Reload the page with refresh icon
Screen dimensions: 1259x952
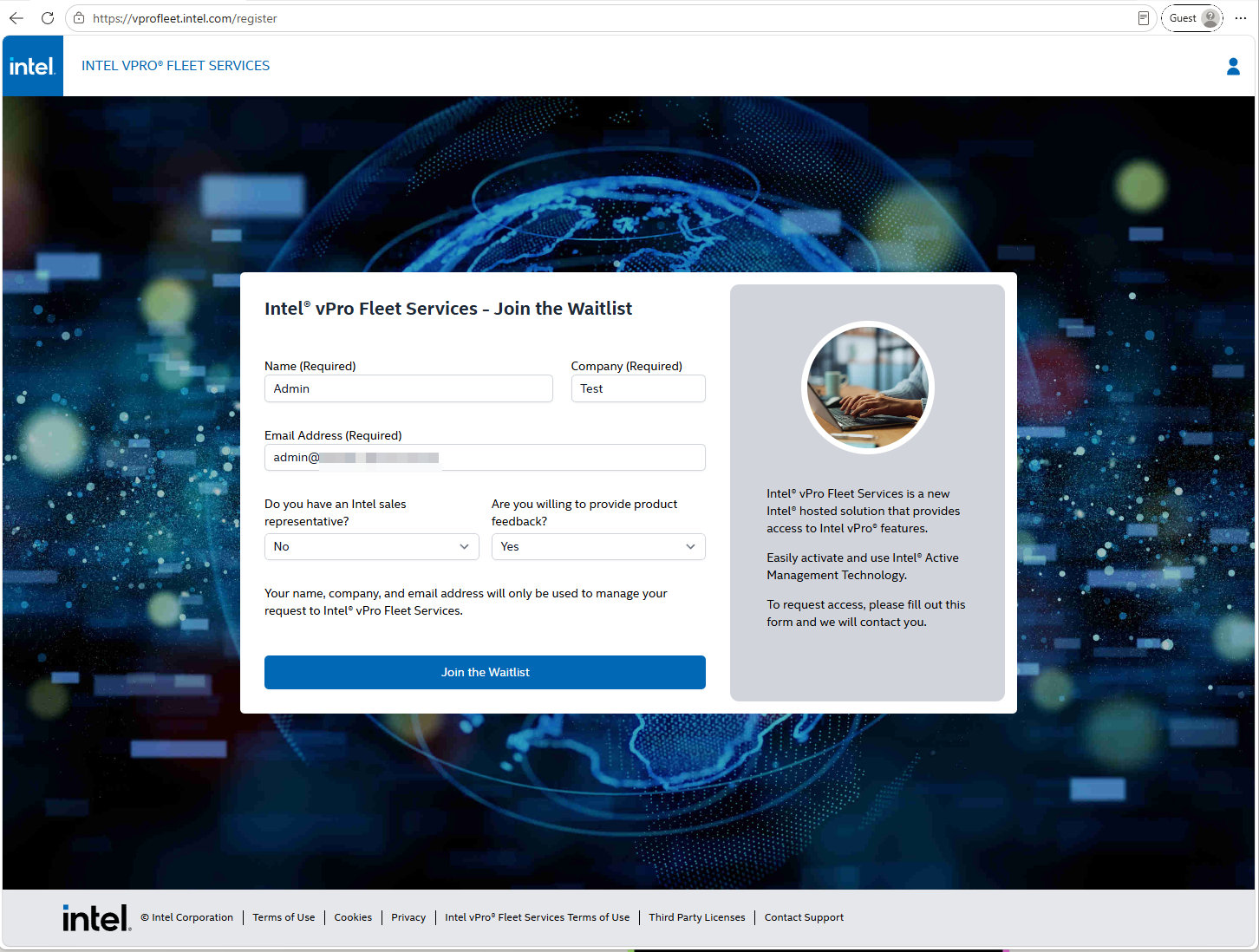pyautogui.click(x=48, y=18)
